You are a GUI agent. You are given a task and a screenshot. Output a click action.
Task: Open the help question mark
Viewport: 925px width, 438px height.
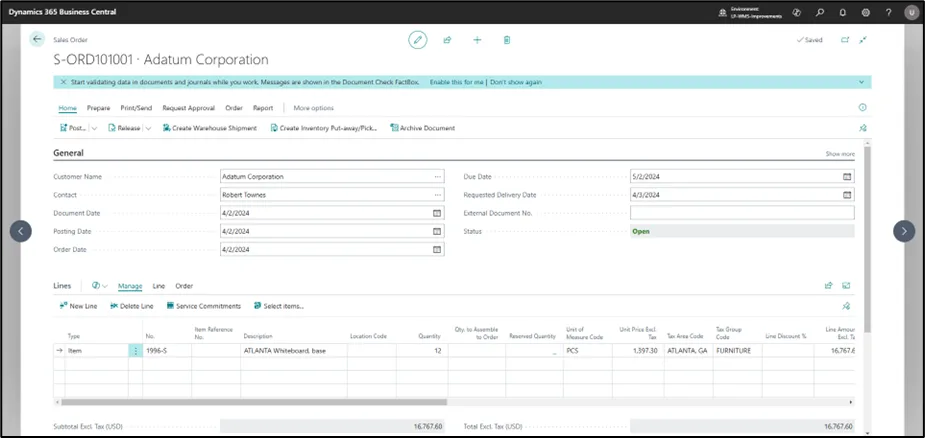(x=888, y=12)
